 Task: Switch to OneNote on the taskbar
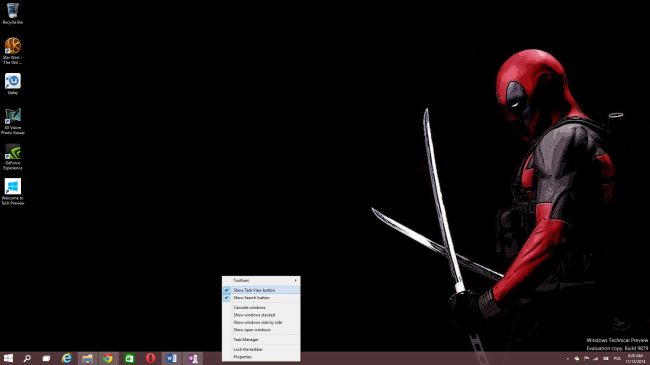pyautogui.click(x=193, y=358)
